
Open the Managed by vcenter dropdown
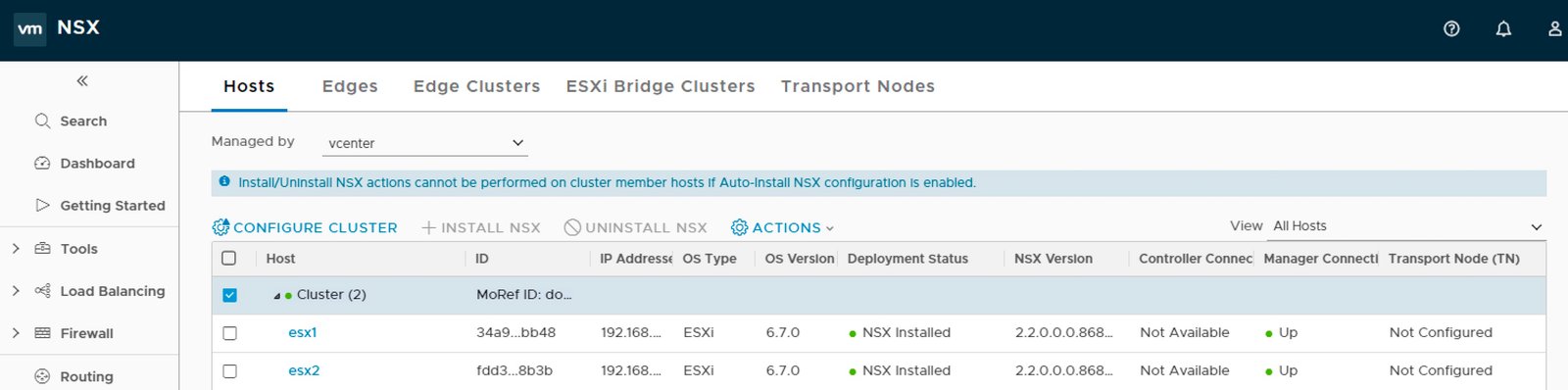[x=425, y=143]
